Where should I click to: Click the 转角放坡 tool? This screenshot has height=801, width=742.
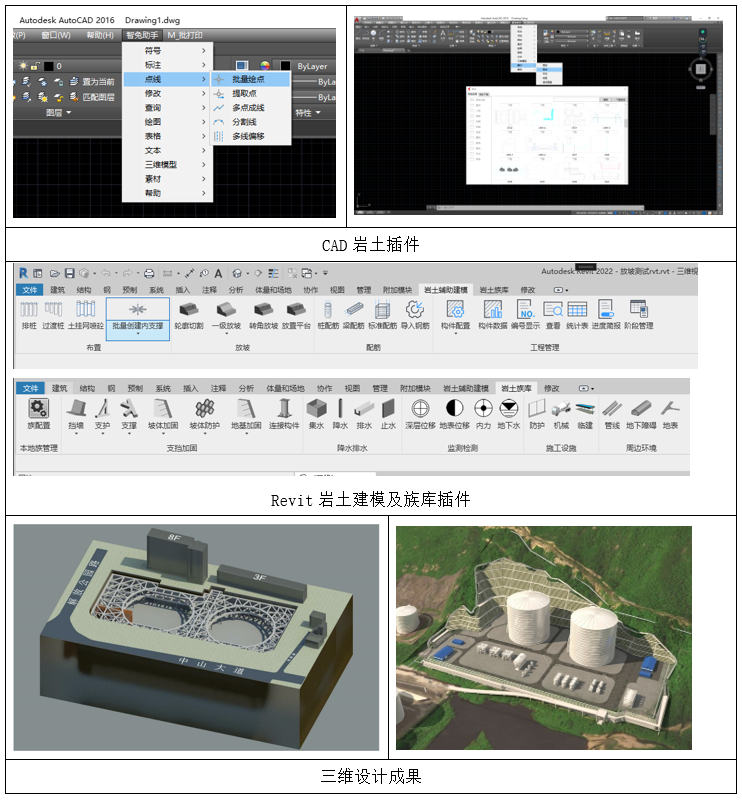(263, 315)
